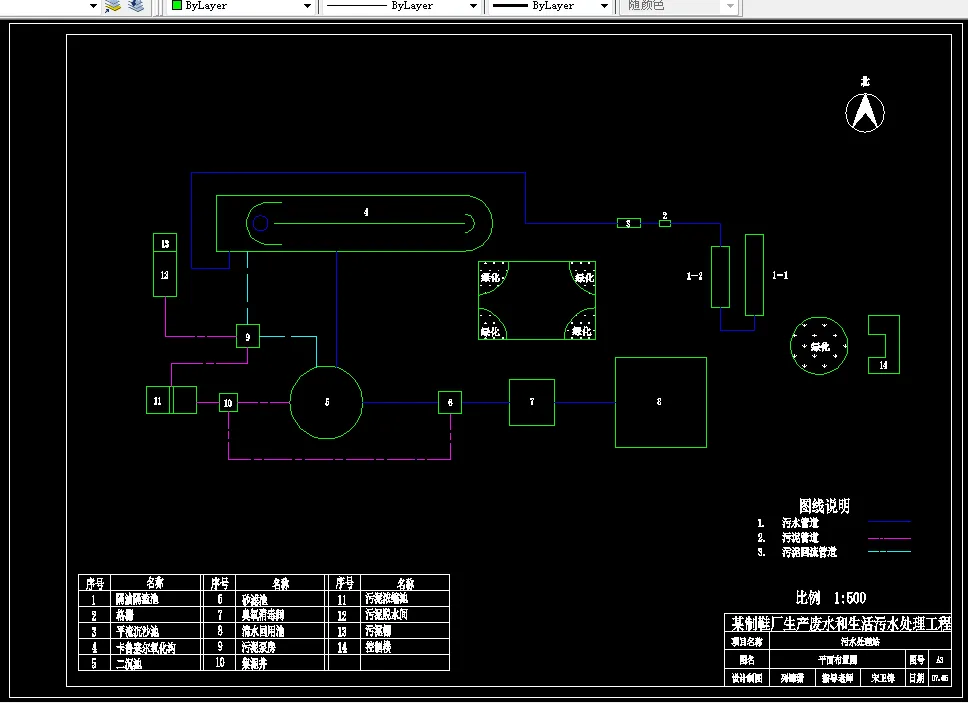Open the thick-line ByLayer lineweight dropdown
Screen dimensions: 968x703
coord(551,6)
